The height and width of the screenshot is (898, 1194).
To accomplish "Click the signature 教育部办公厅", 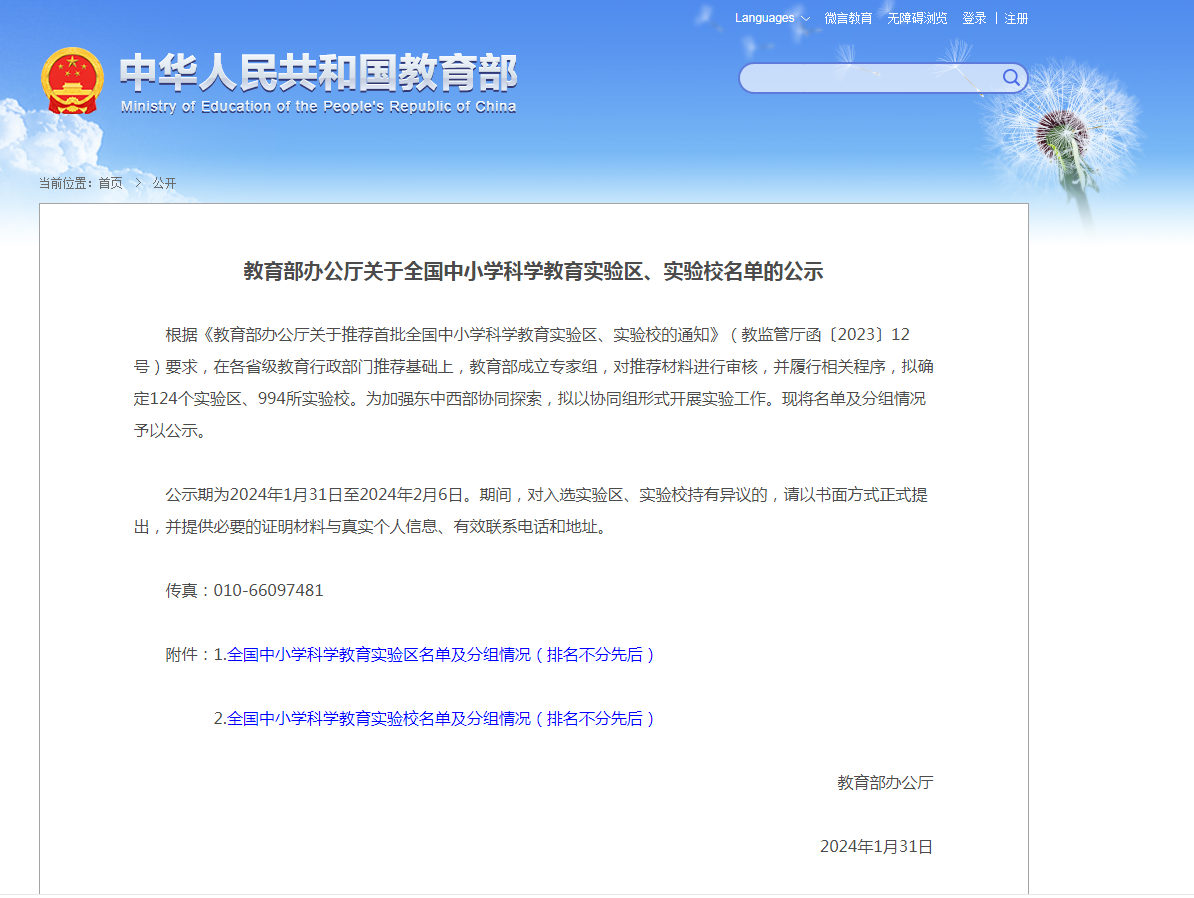I will click(885, 782).
